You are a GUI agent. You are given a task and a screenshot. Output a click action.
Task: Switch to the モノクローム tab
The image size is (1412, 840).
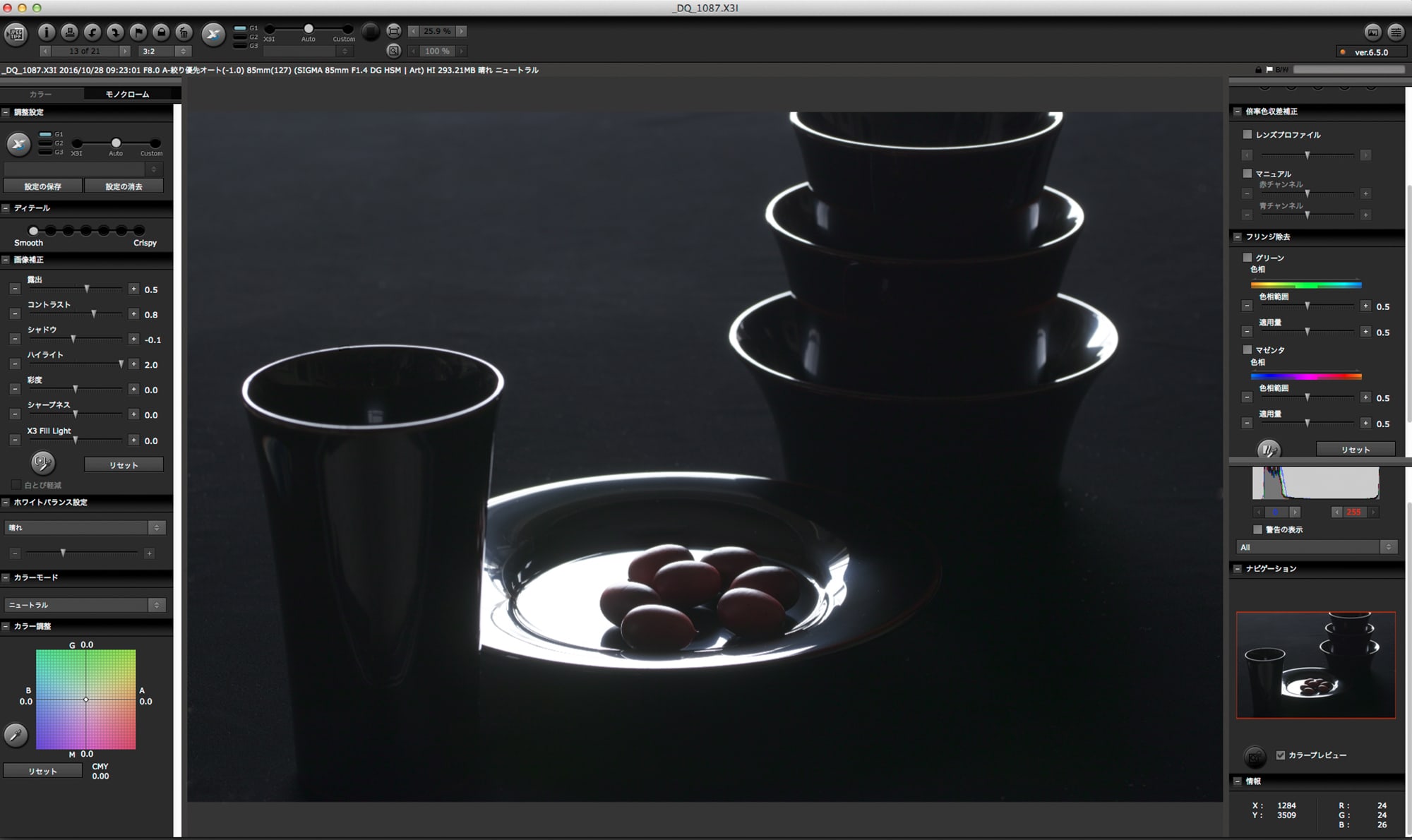(x=127, y=94)
